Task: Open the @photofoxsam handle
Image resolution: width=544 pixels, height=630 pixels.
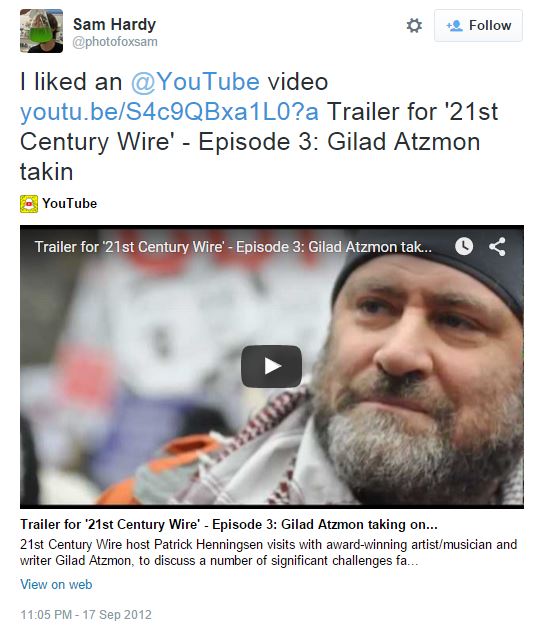Action: pyautogui.click(x=115, y=42)
